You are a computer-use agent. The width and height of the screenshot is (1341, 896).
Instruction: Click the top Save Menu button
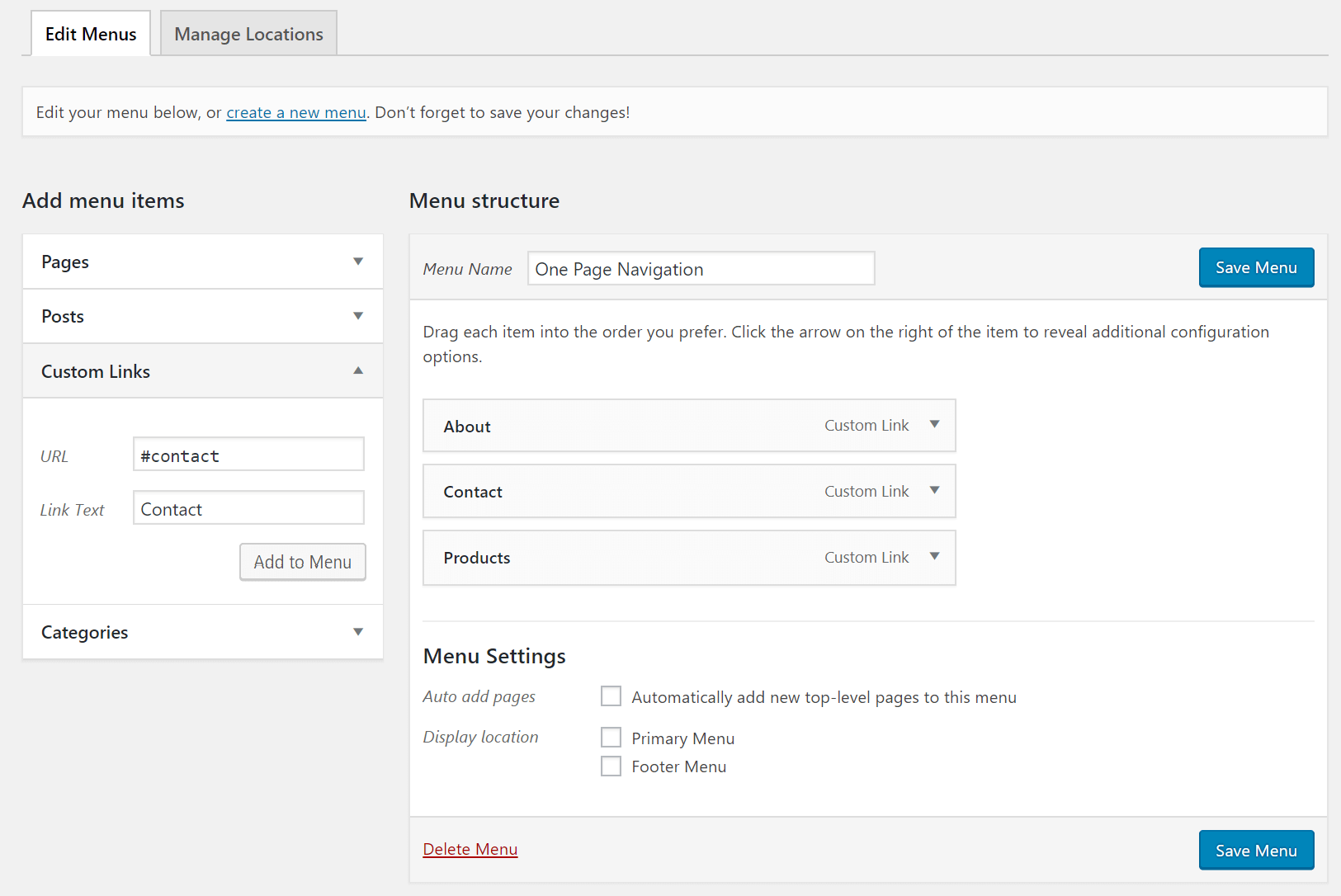1255,267
